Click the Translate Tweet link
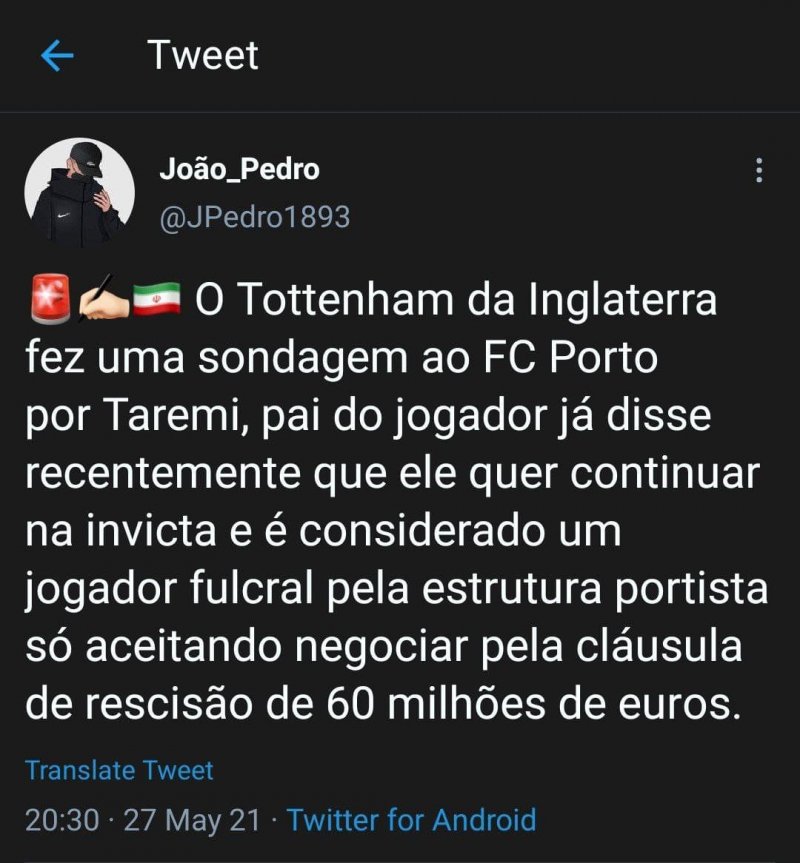The width and height of the screenshot is (800, 863). point(119,770)
